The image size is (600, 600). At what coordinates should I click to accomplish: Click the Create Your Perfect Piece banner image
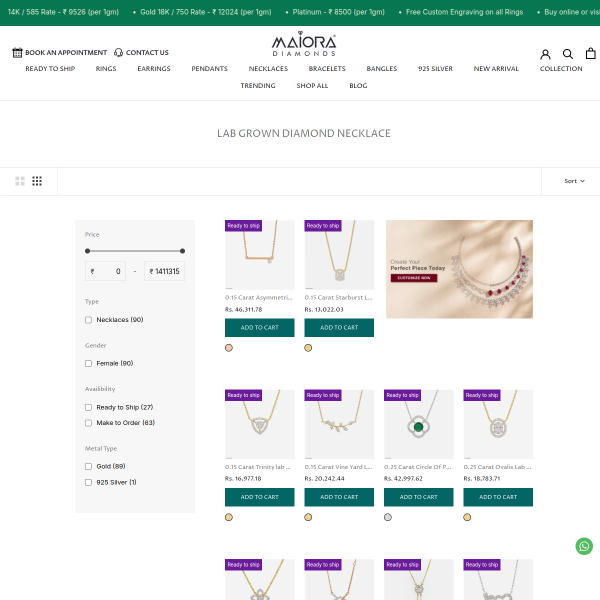point(459,269)
